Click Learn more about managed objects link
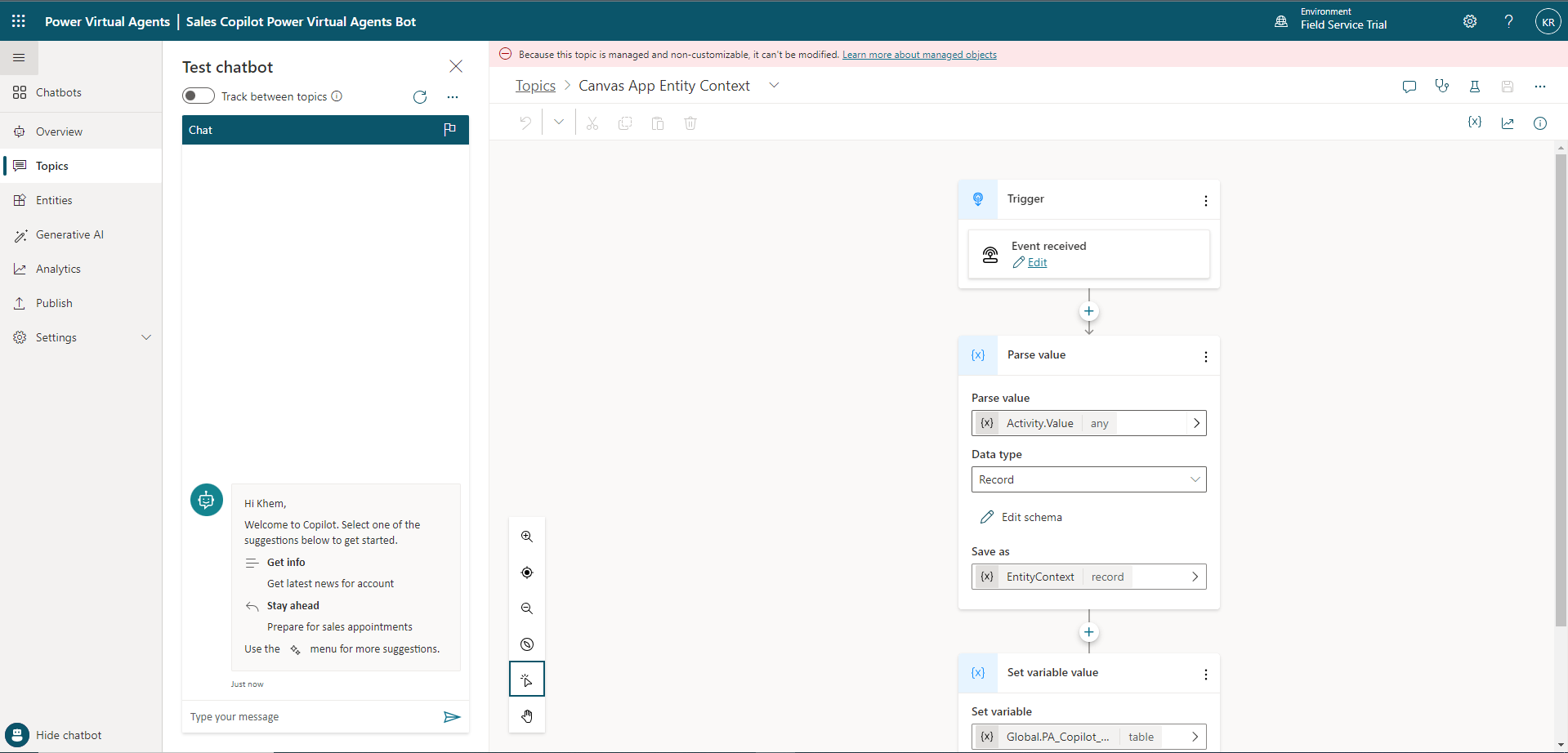The height and width of the screenshot is (753, 1568). pyautogui.click(x=919, y=55)
